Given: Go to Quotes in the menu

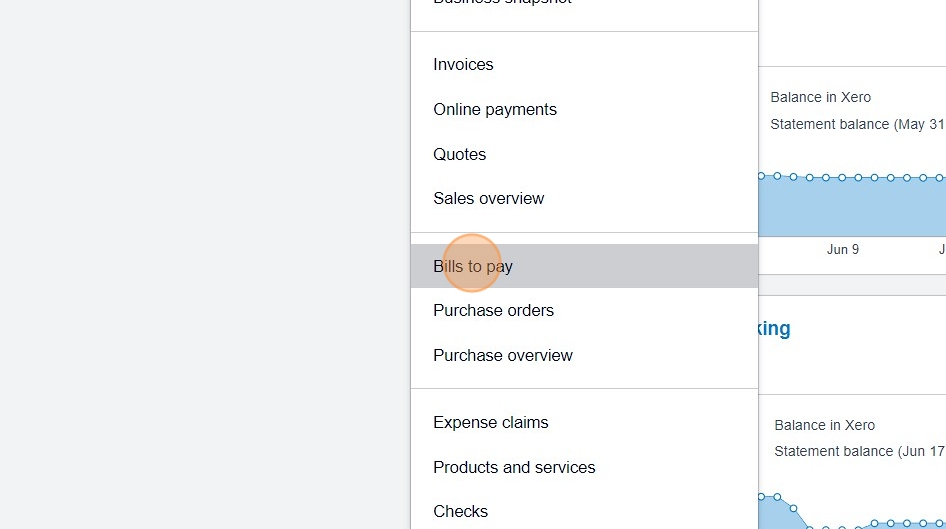Looking at the screenshot, I should 459,154.
